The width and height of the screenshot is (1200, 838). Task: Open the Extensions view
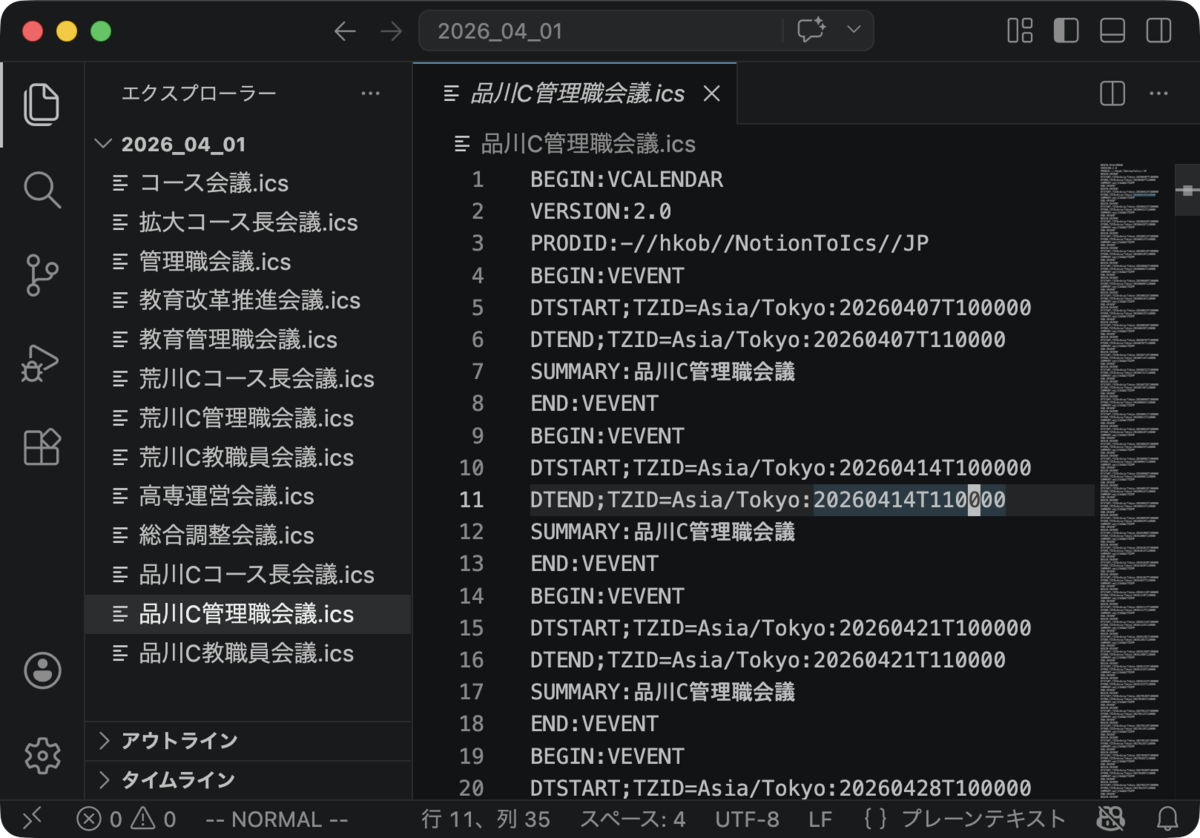42,448
